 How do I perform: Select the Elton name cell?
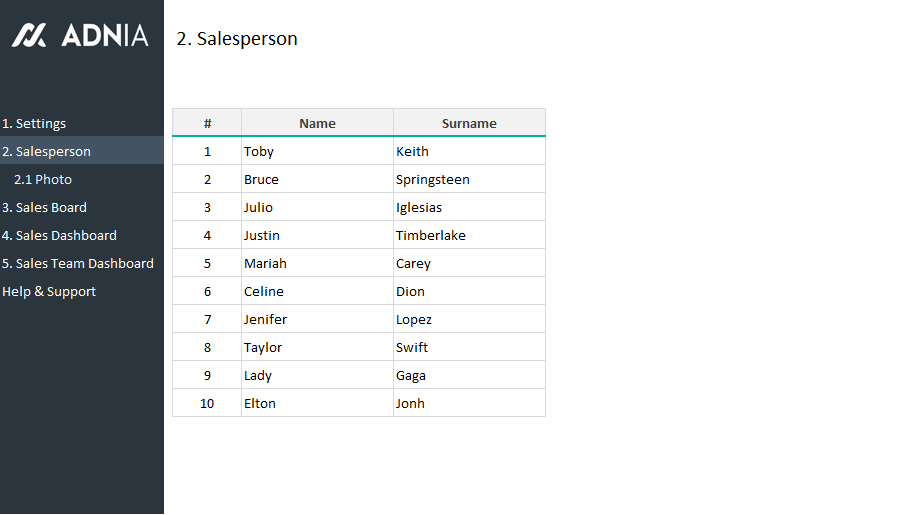[317, 404]
